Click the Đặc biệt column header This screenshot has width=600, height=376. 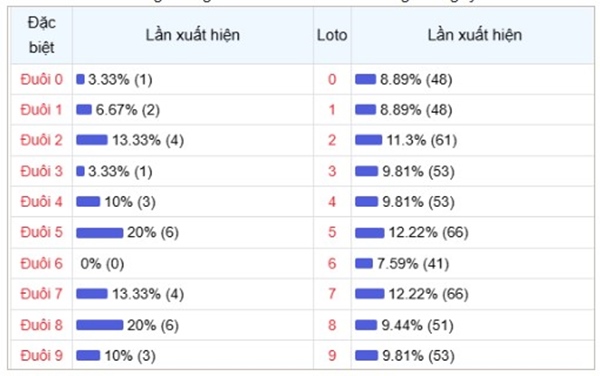click(42, 35)
